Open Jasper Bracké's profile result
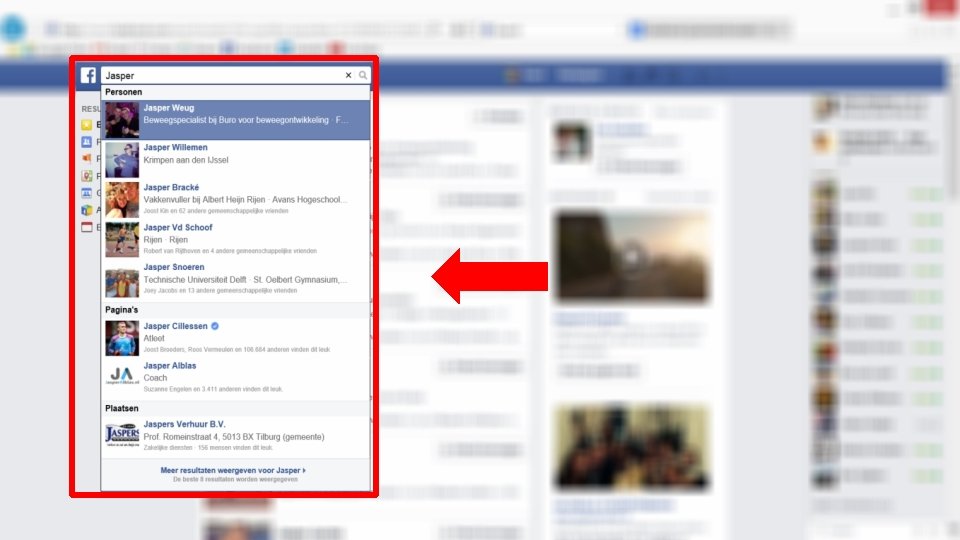The height and width of the screenshot is (540, 960). [236, 199]
